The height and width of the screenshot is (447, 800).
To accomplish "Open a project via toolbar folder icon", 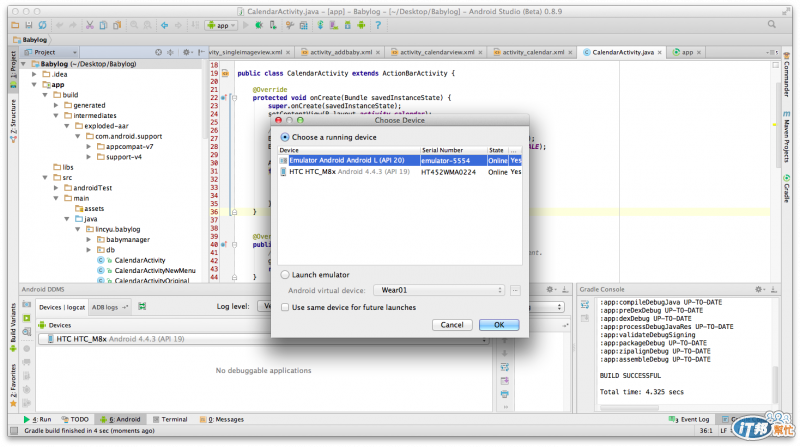I will tap(15, 25).
